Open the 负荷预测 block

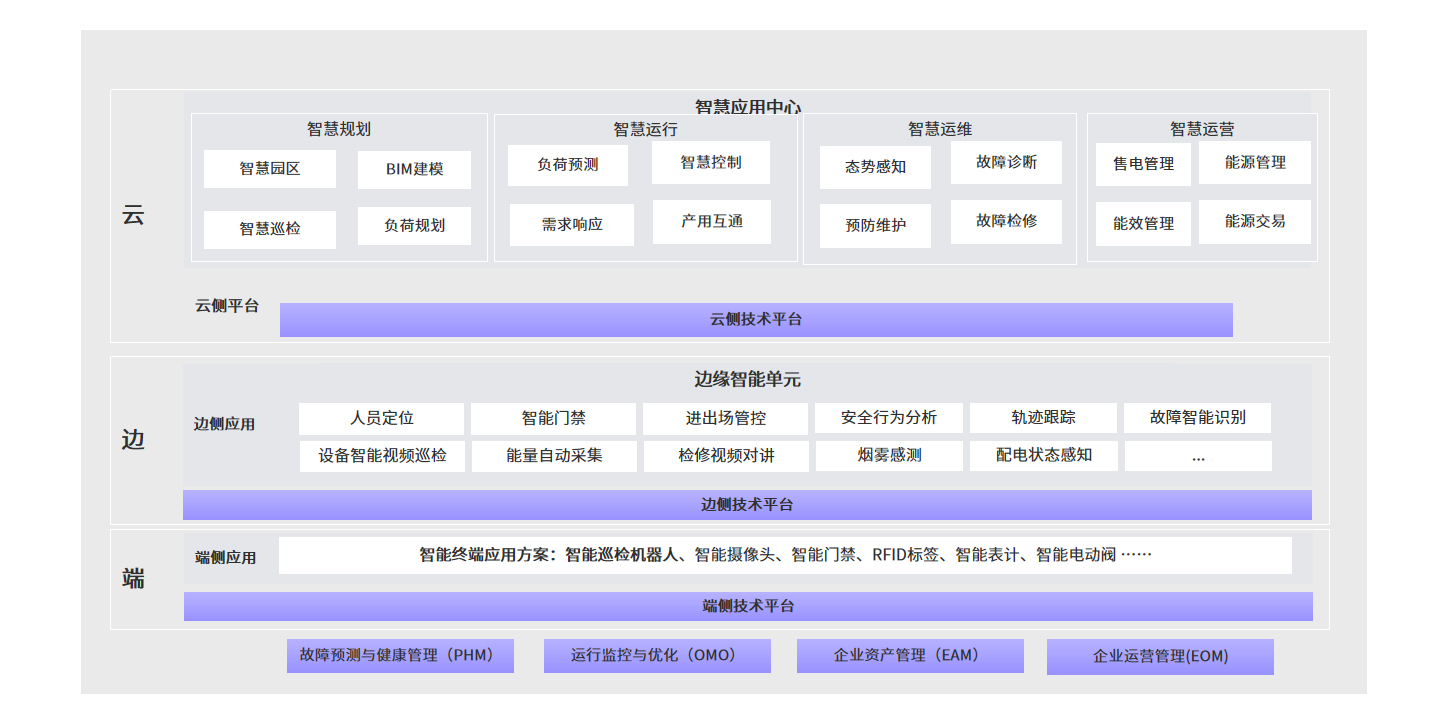pos(567,165)
